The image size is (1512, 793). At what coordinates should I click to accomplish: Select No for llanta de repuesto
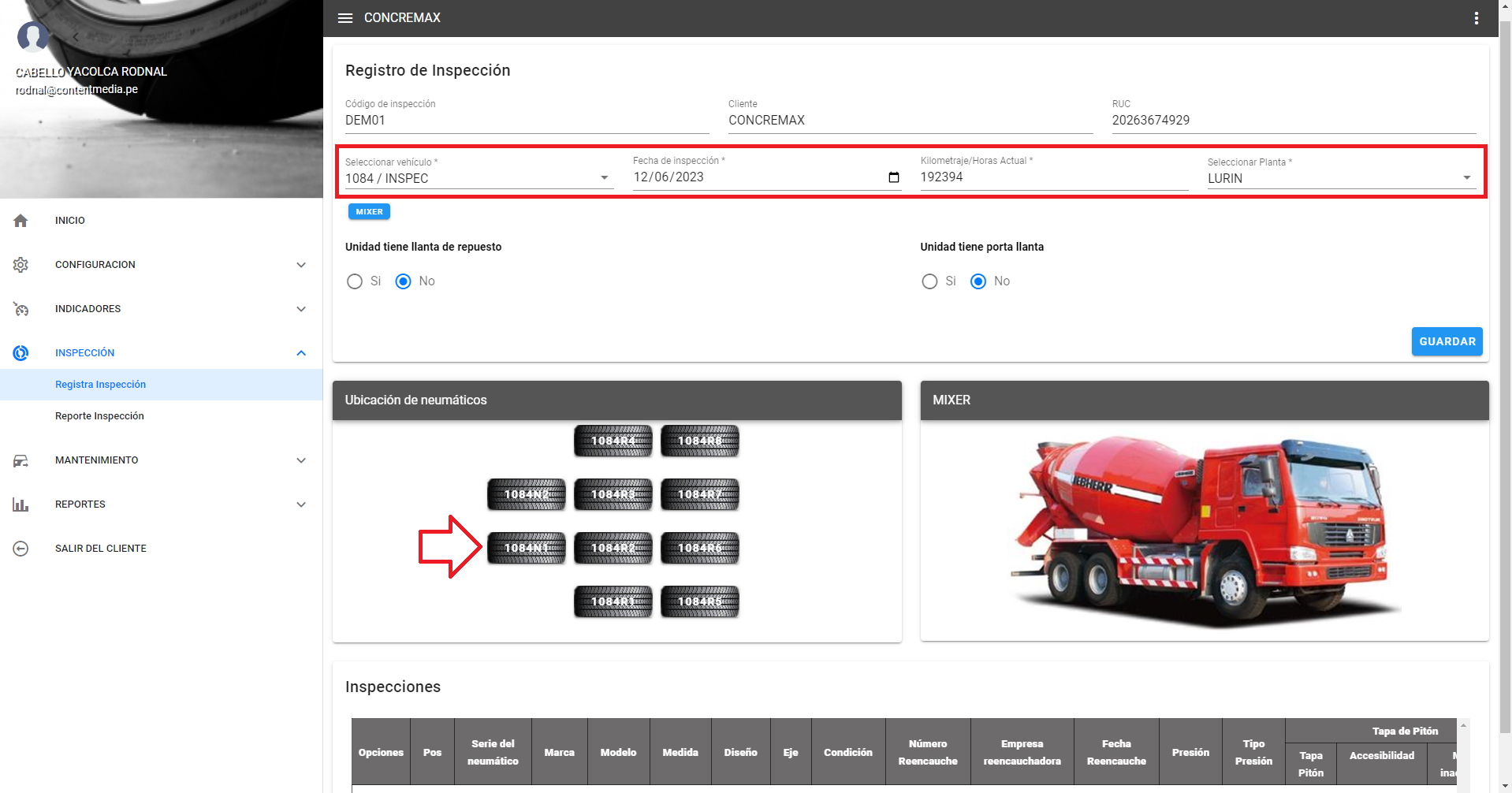403,281
